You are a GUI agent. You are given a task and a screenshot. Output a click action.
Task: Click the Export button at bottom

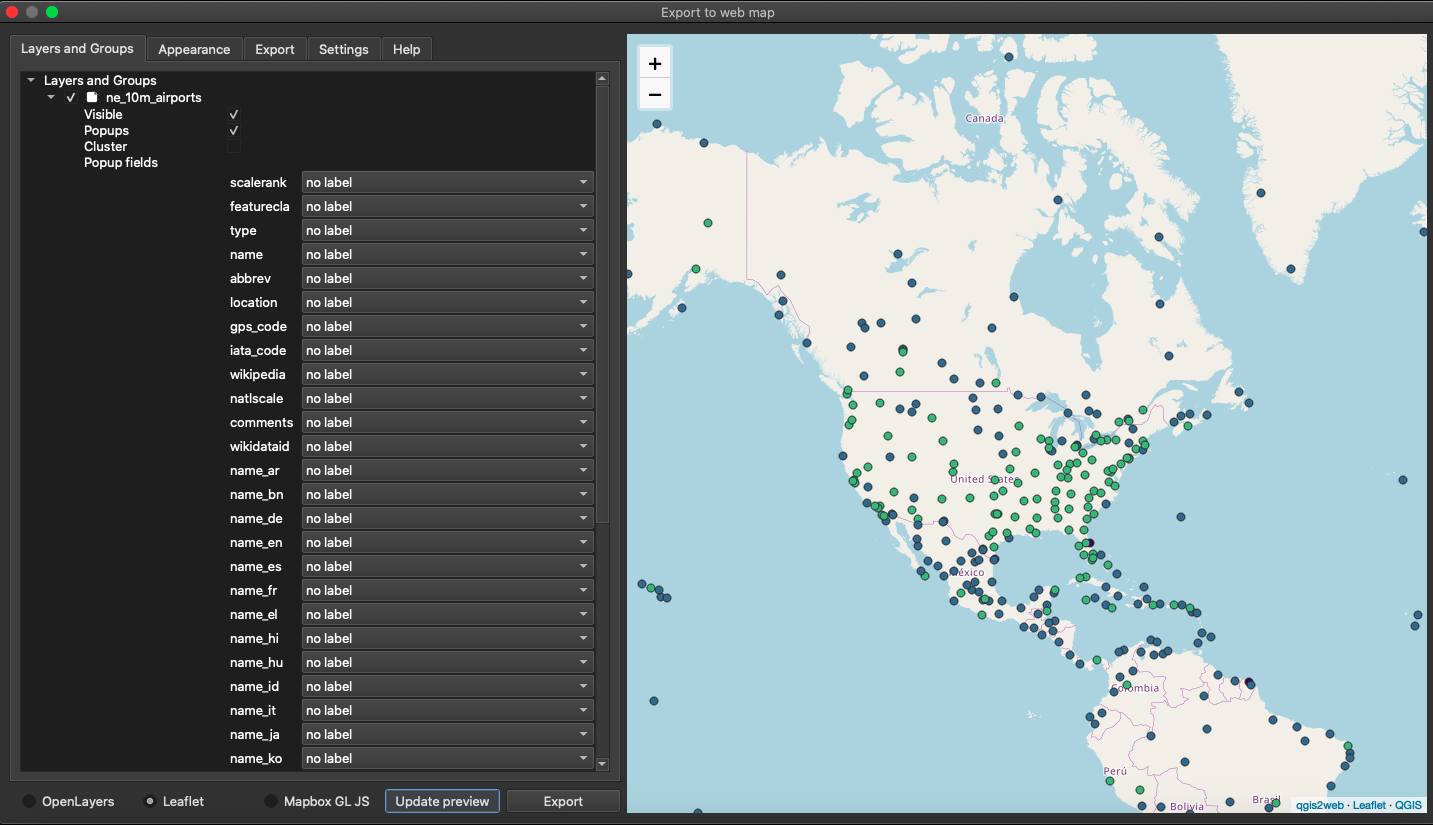563,801
